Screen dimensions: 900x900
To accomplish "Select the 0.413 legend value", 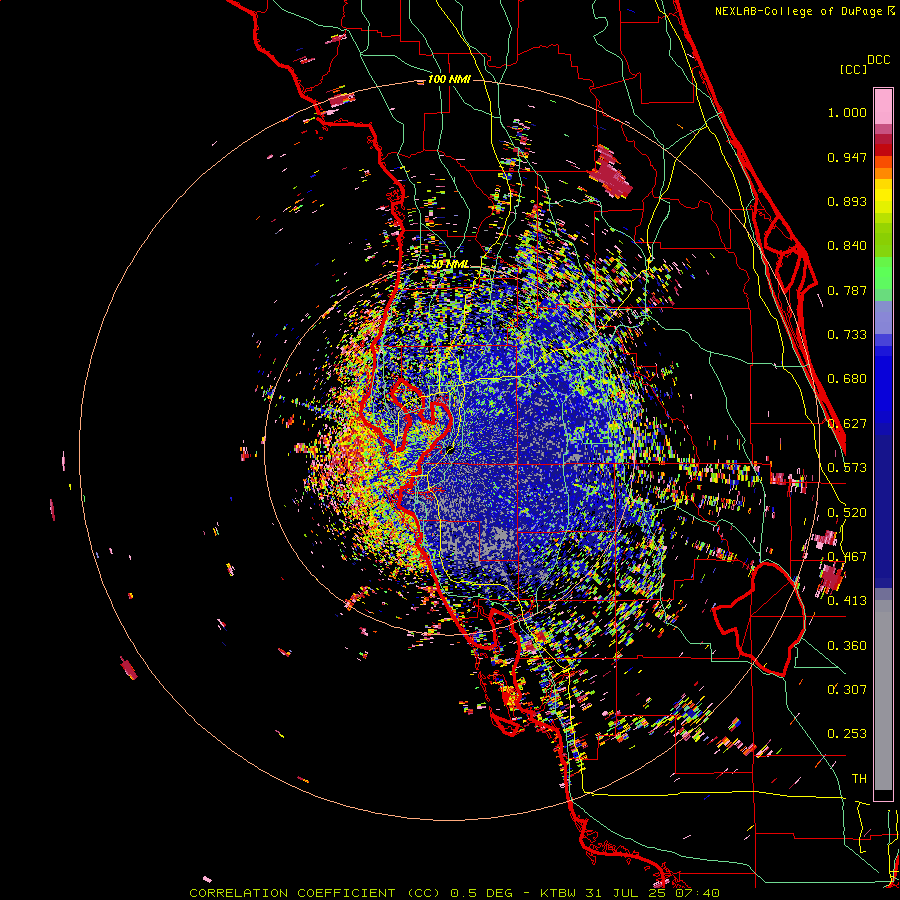I will click(x=847, y=601).
